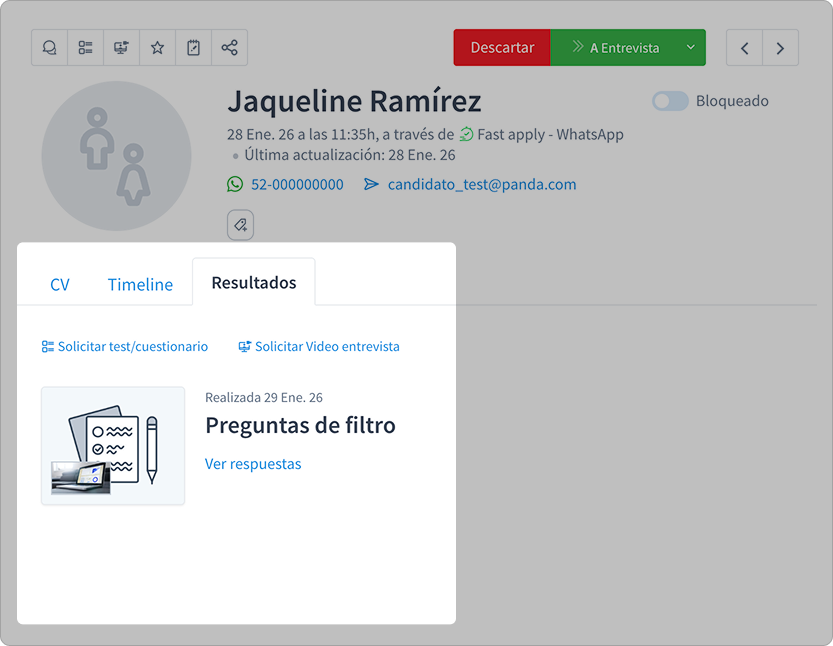Mark candidate as favorite using the star icon
Viewport: 833px width, 646px height.
point(157,47)
